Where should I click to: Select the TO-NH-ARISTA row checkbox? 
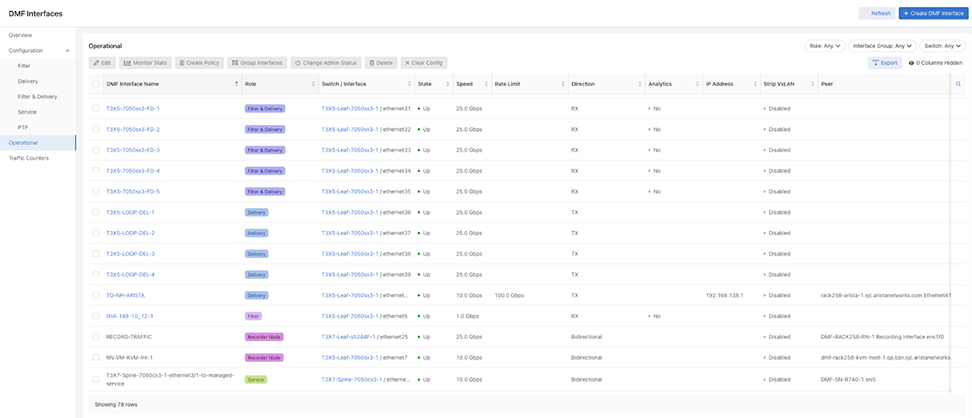[x=96, y=295]
